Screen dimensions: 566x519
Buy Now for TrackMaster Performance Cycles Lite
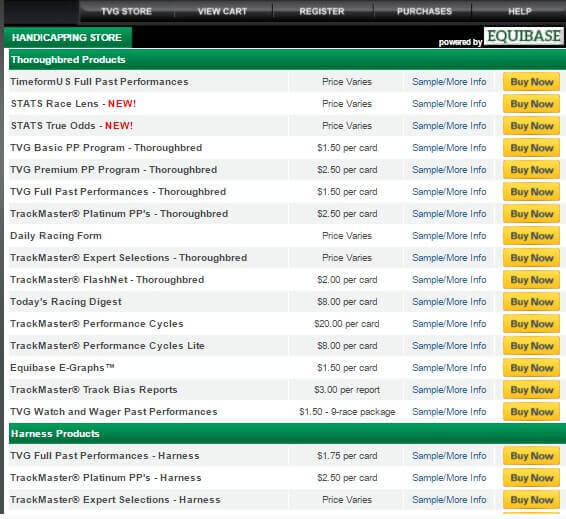point(531,346)
